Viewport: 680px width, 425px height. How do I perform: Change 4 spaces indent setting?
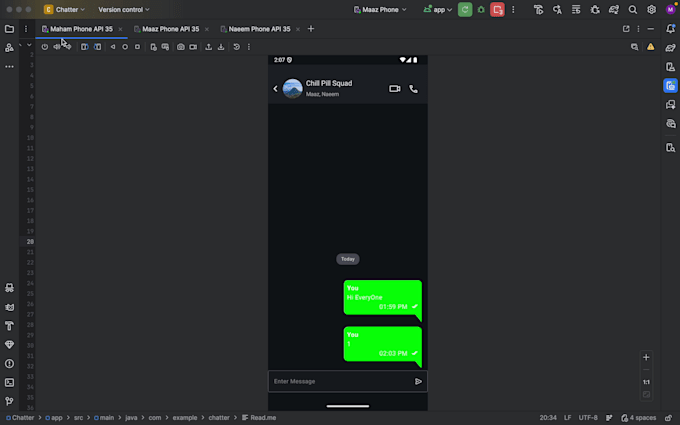tap(638, 418)
